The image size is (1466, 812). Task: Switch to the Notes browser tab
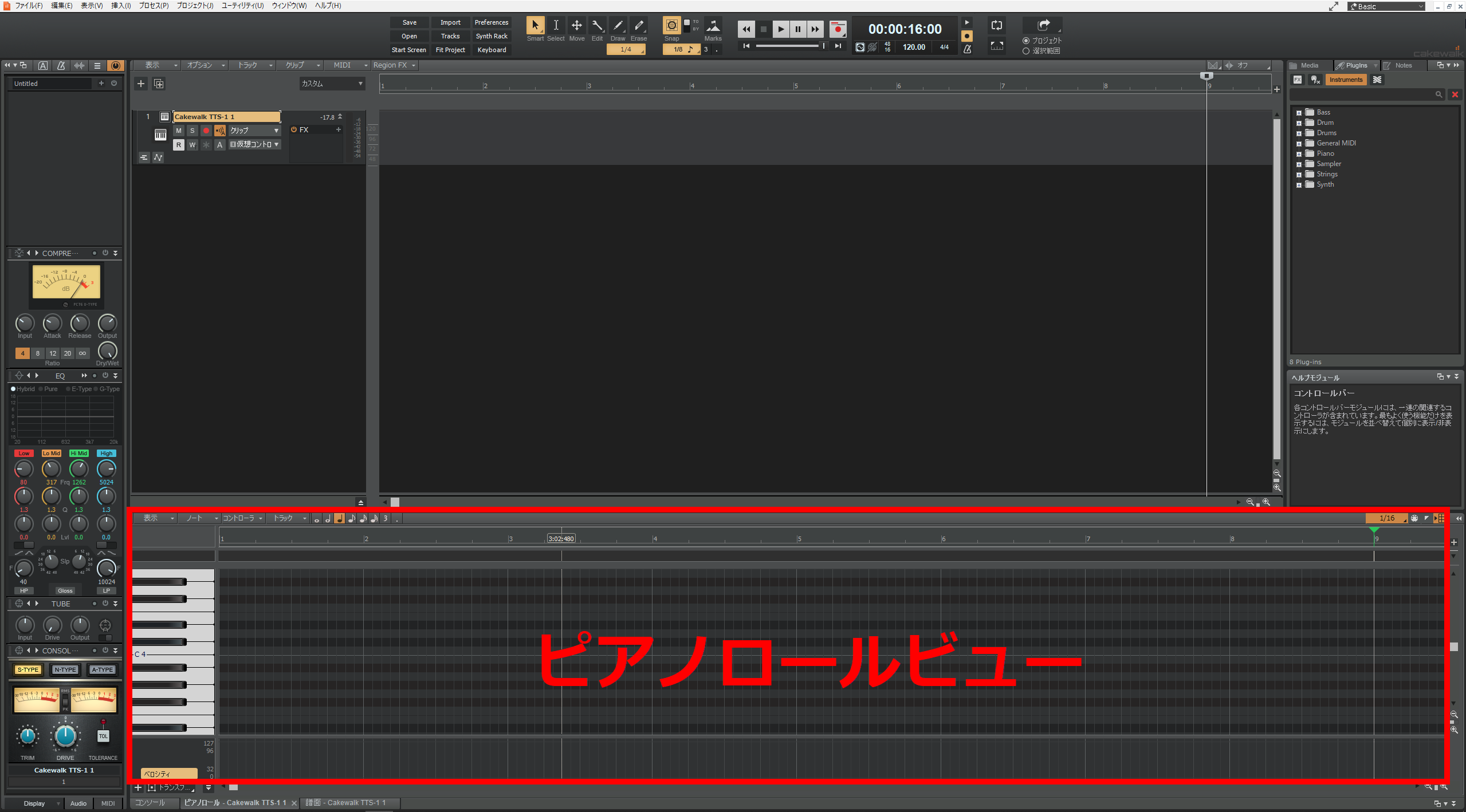(1403, 65)
